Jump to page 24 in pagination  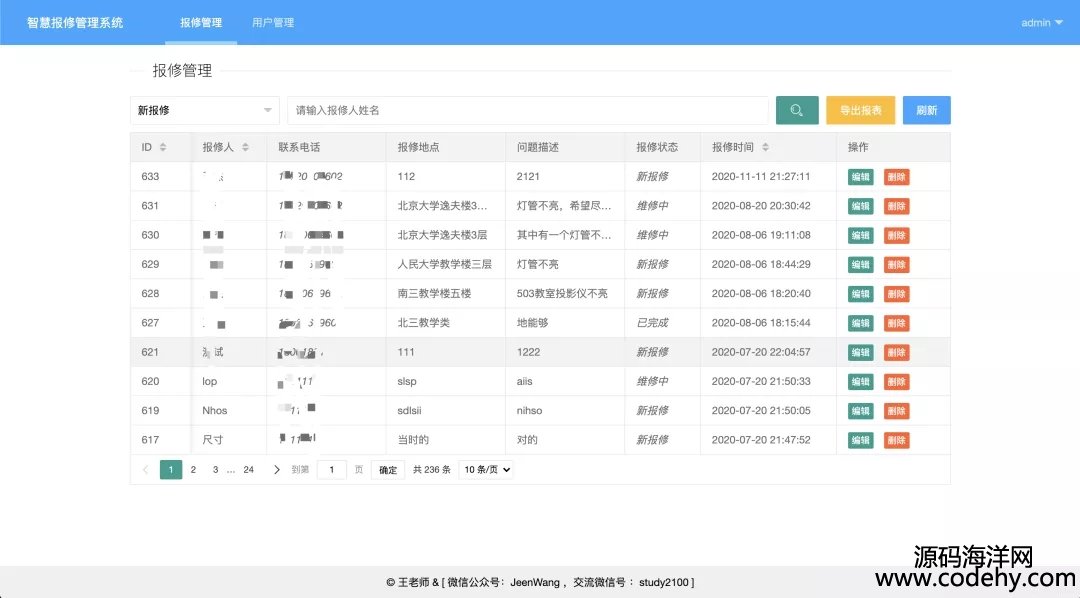coord(248,470)
